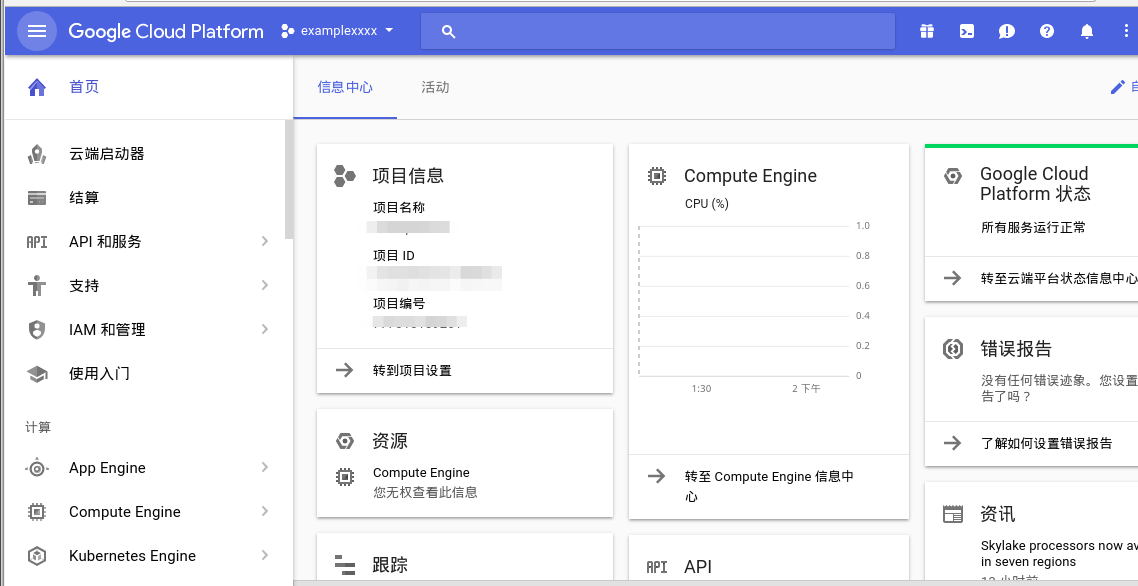Click the project hexagon dots icon in header
This screenshot has width=1138, height=586.
tap(287, 31)
